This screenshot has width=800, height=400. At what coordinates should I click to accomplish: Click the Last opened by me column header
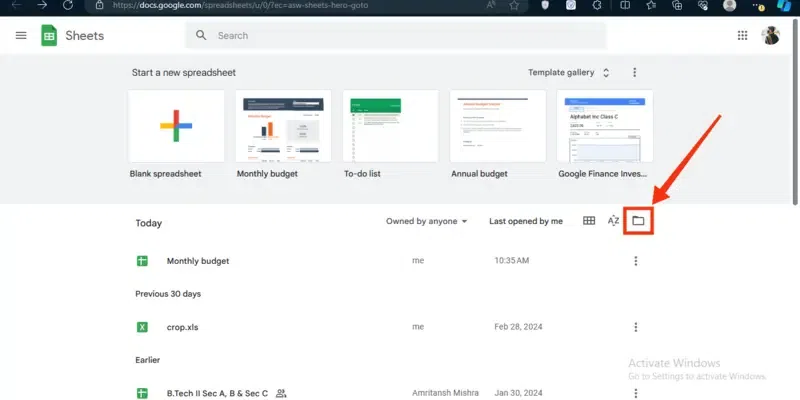[x=526, y=221]
